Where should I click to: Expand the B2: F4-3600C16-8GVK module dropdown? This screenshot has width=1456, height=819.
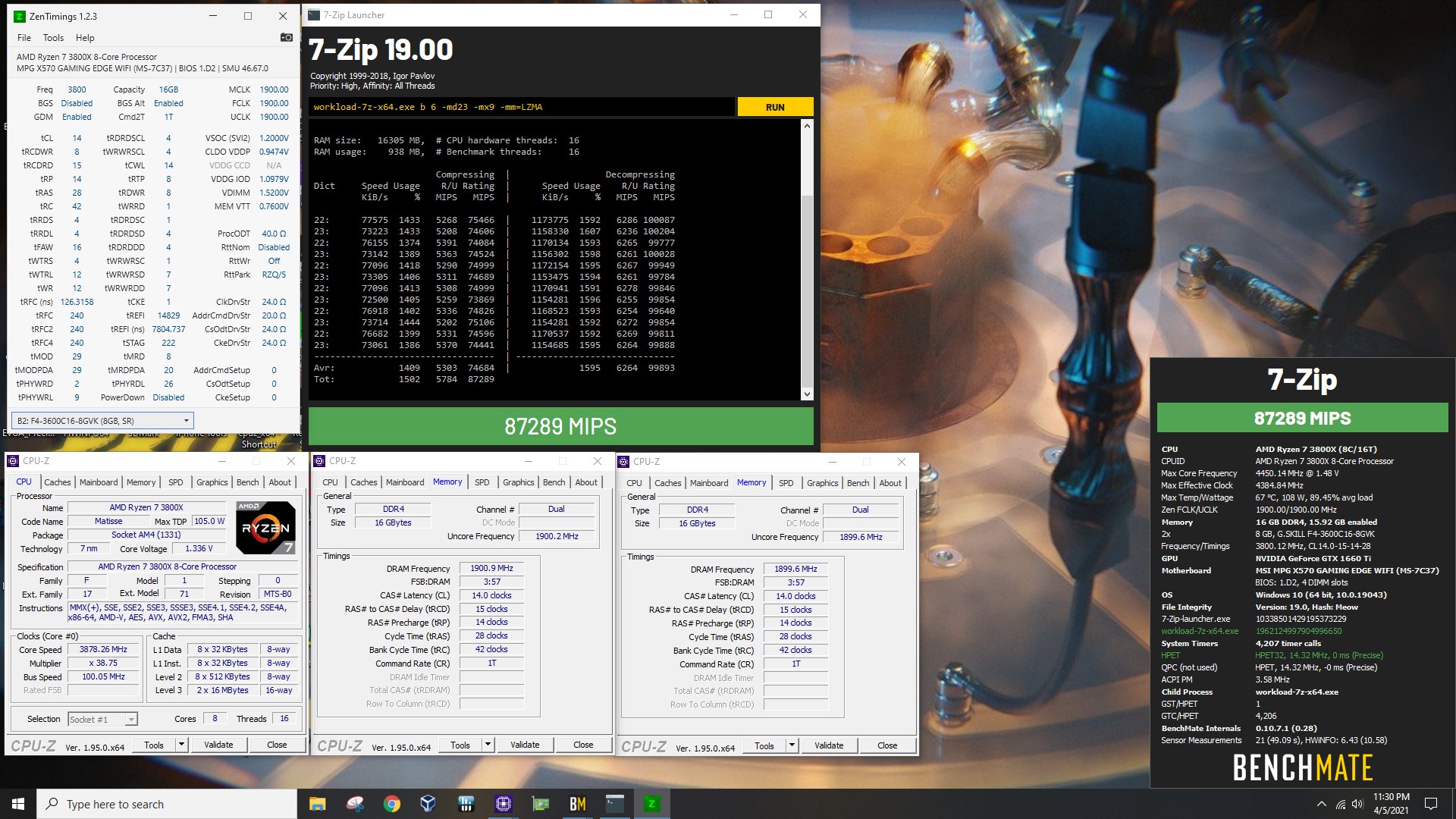[102, 421]
